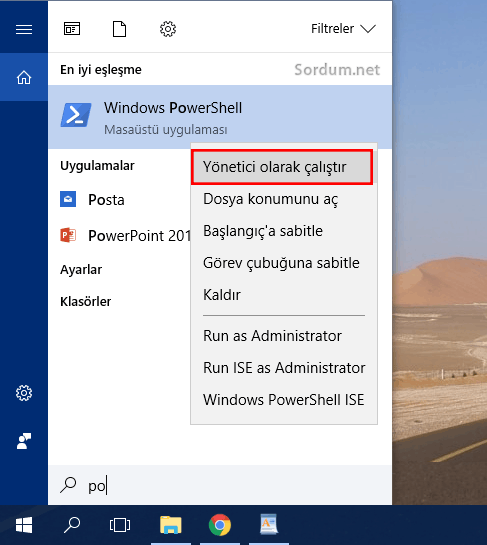
Task: Open the document editor app in the taskbar
Action: click(x=269, y=524)
